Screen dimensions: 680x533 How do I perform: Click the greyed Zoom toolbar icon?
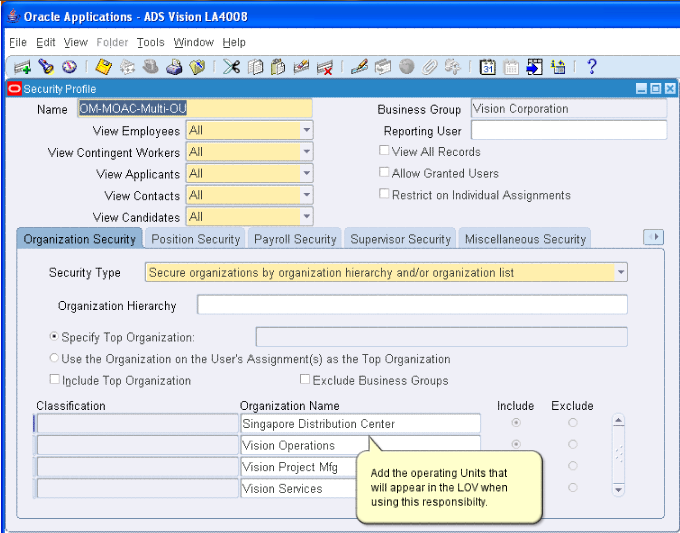tap(383, 67)
